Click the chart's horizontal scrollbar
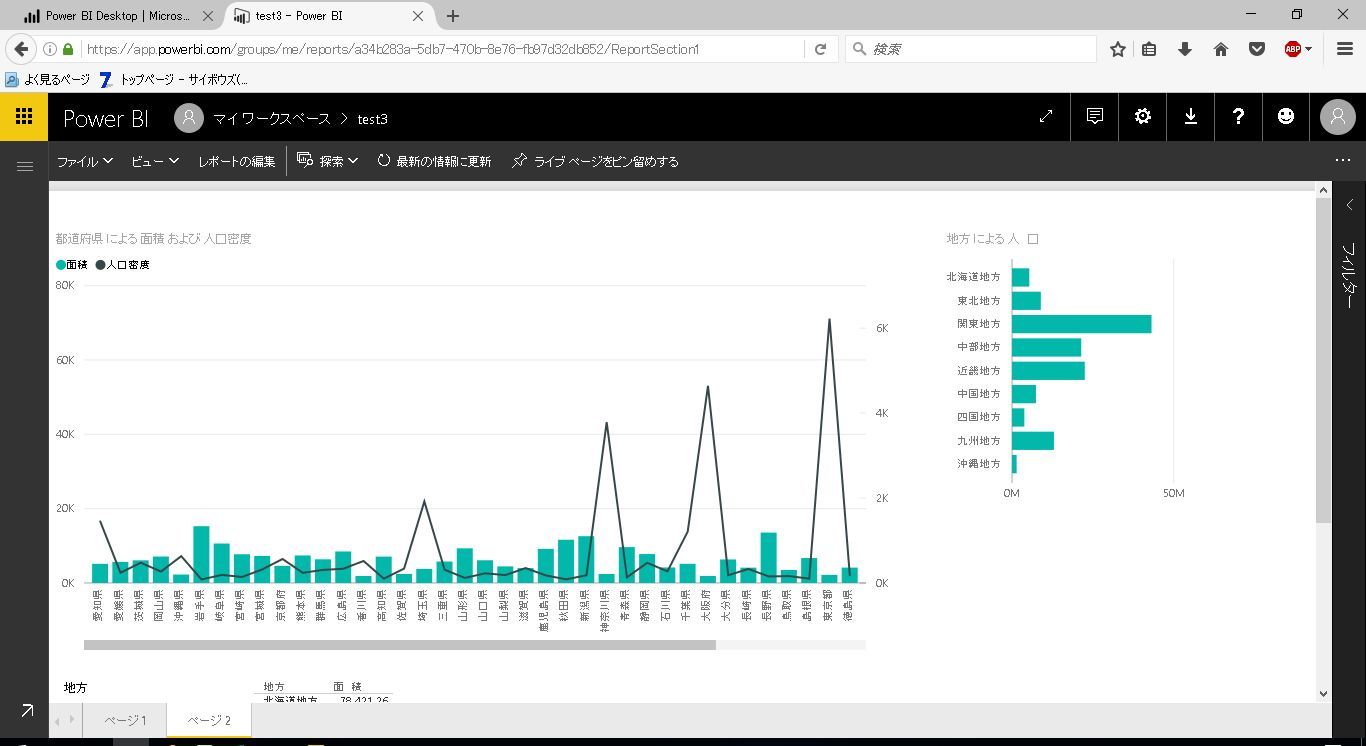This screenshot has height=746, width=1366. point(400,645)
